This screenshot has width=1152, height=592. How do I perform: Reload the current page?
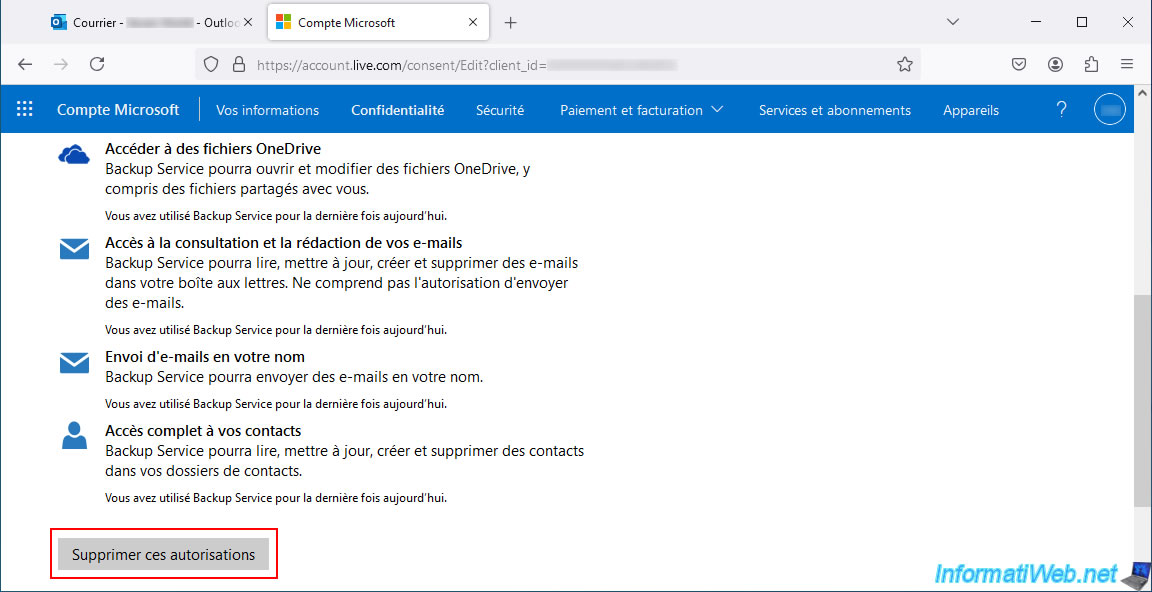point(97,65)
